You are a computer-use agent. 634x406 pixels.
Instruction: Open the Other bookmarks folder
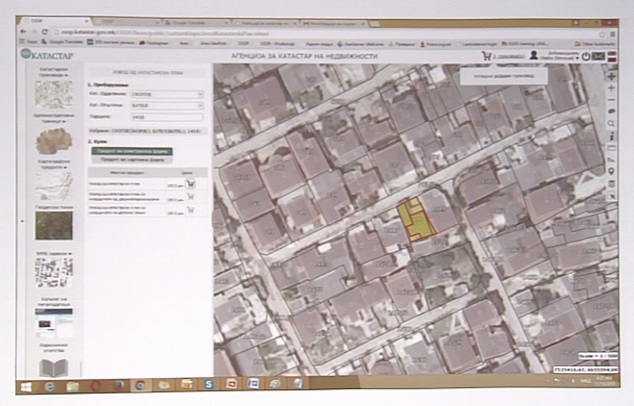click(x=595, y=44)
